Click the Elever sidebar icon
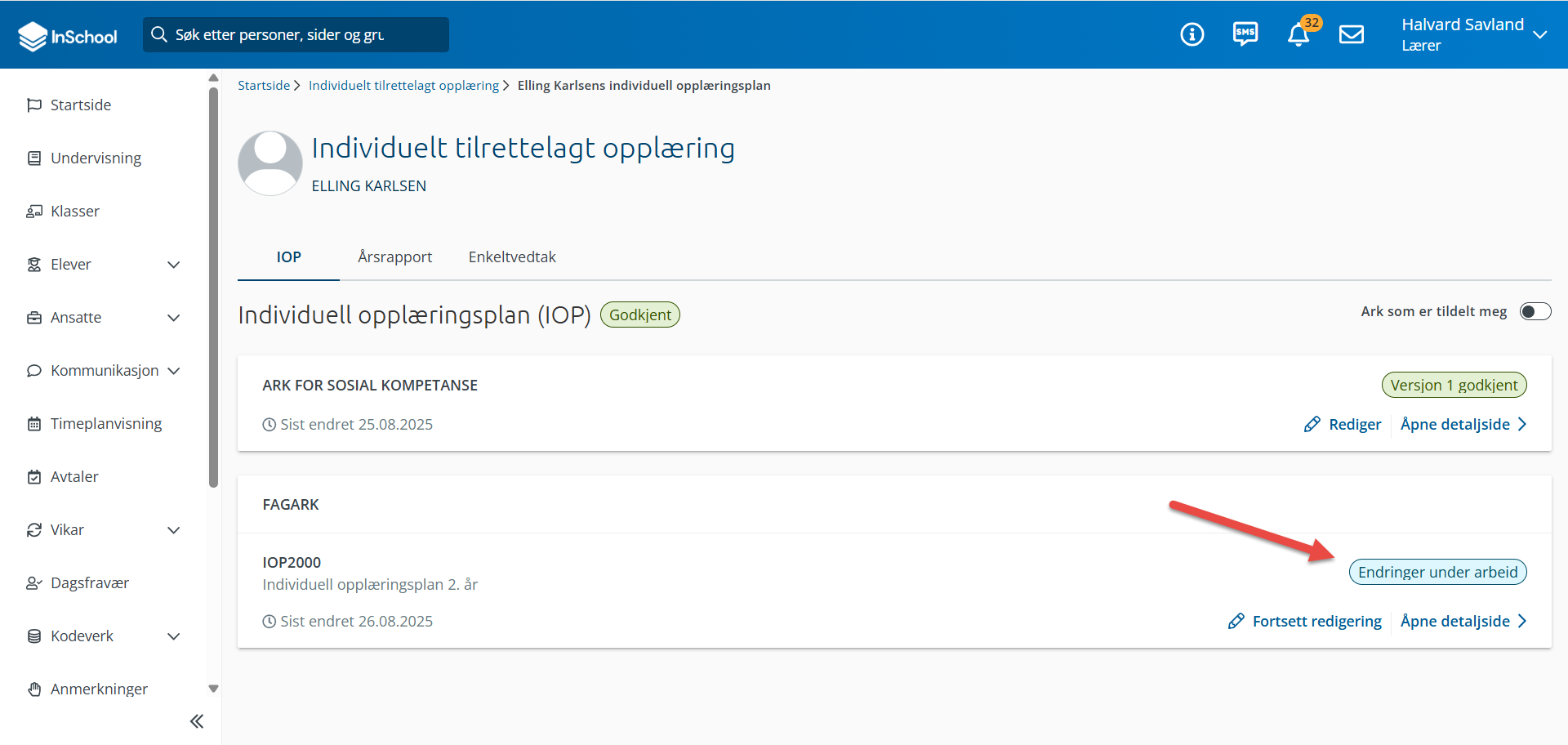1568x745 pixels. (x=34, y=264)
